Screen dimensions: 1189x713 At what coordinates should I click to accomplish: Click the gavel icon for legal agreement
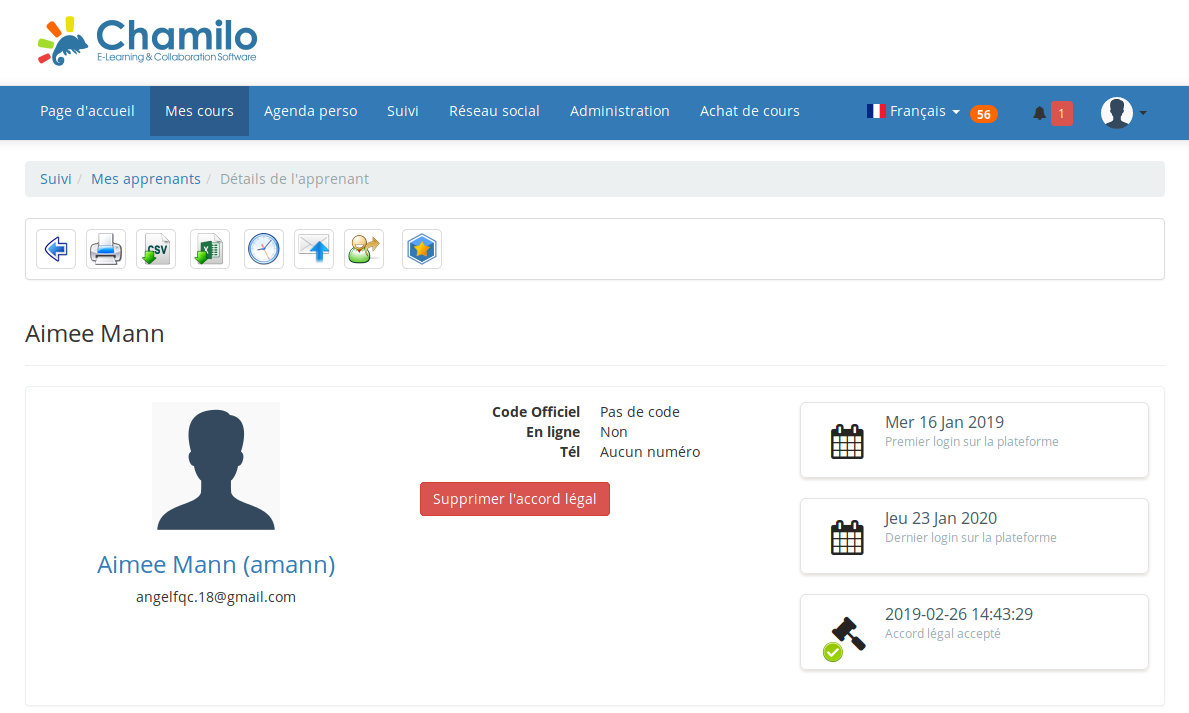click(845, 632)
